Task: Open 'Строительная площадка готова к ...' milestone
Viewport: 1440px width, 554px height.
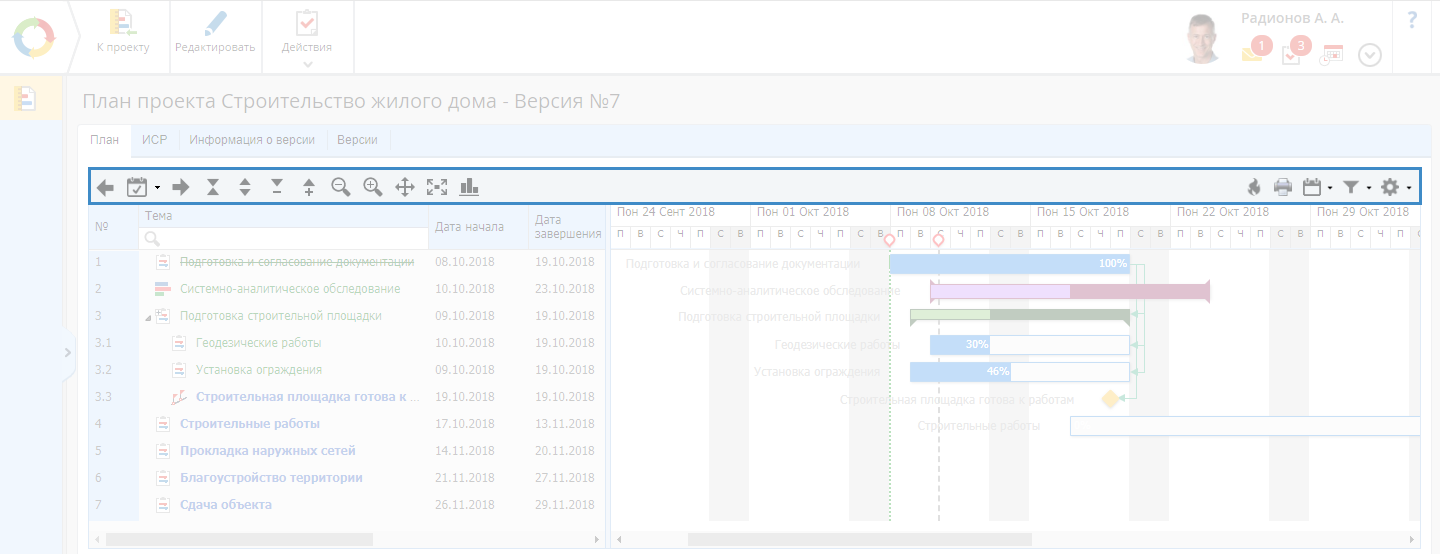Action: (x=307, y=397)
